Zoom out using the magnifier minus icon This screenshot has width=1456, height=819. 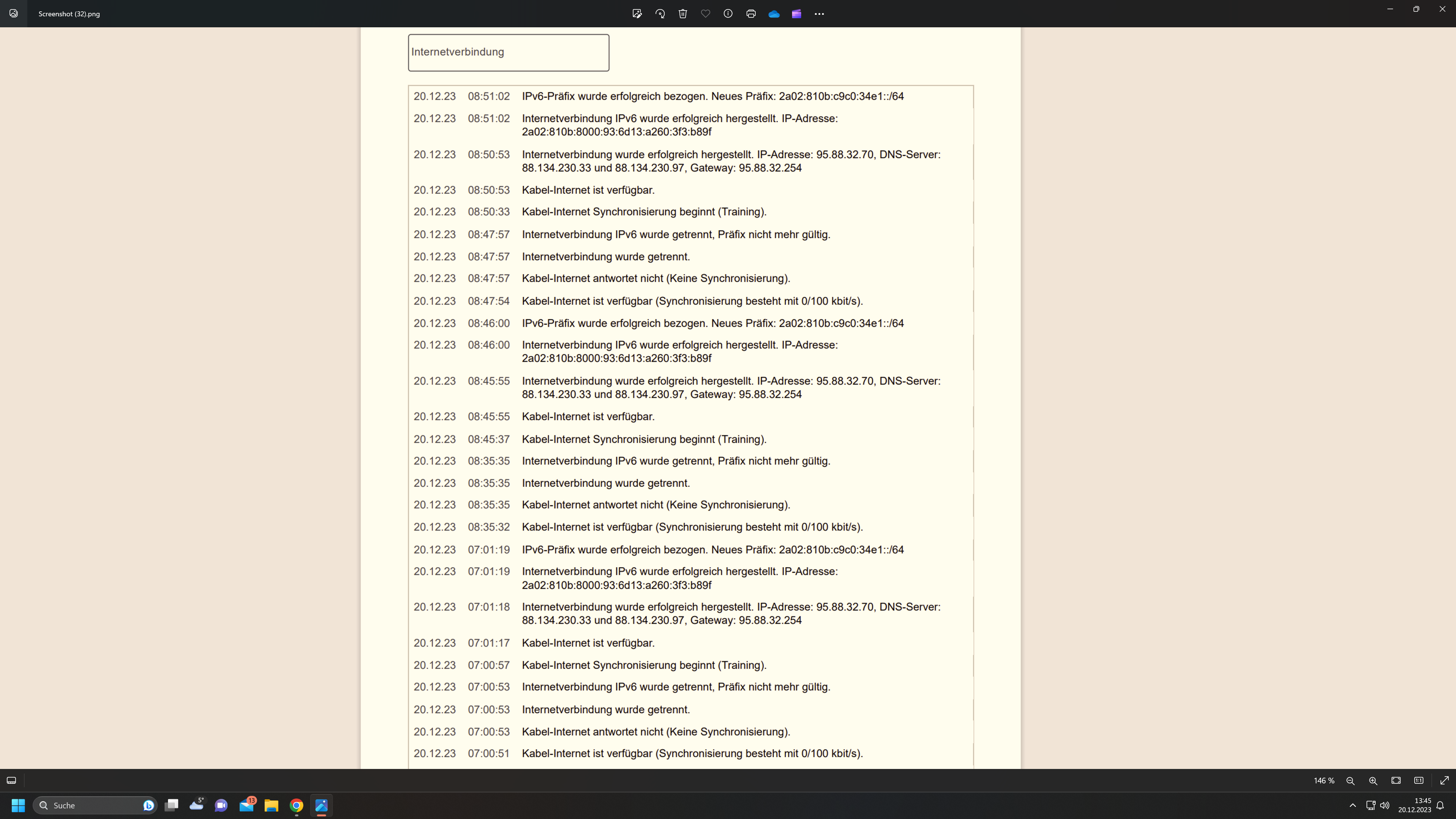(x=1350, y=781)
